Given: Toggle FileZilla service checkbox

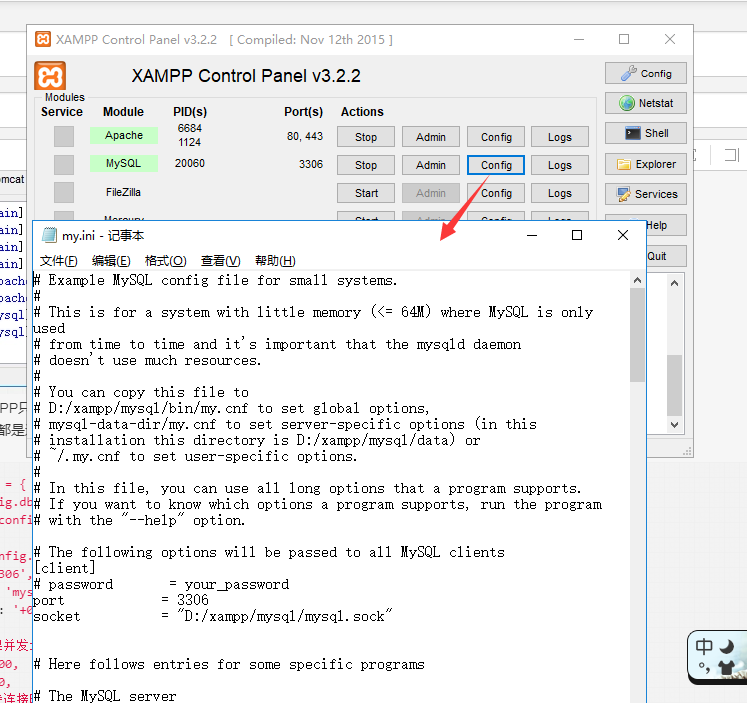Looking at the screenshot, I should point(64,192).
